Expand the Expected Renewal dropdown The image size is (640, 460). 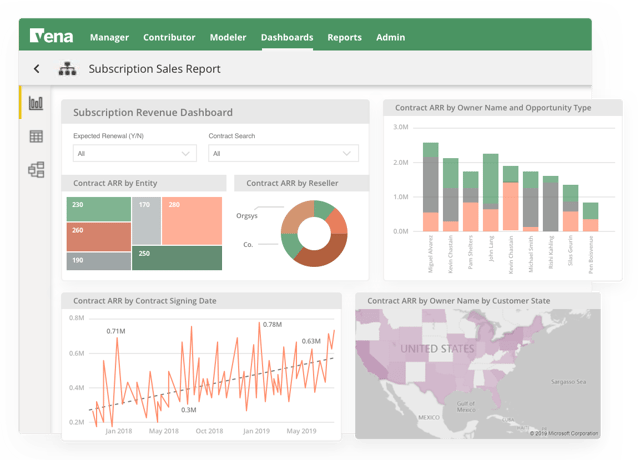(x=135, y=153)
